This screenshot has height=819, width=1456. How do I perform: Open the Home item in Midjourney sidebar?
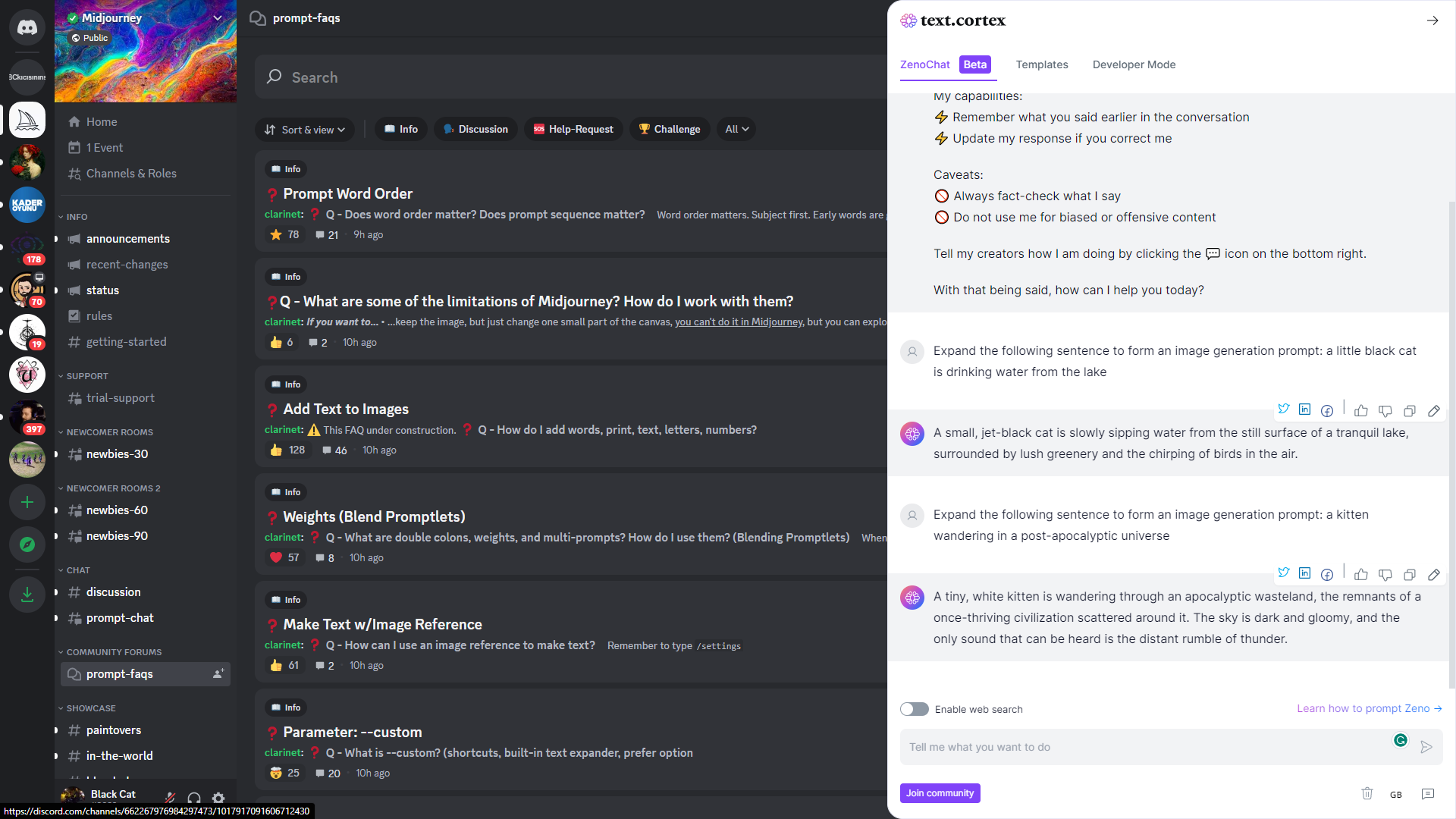coord(146,121)
